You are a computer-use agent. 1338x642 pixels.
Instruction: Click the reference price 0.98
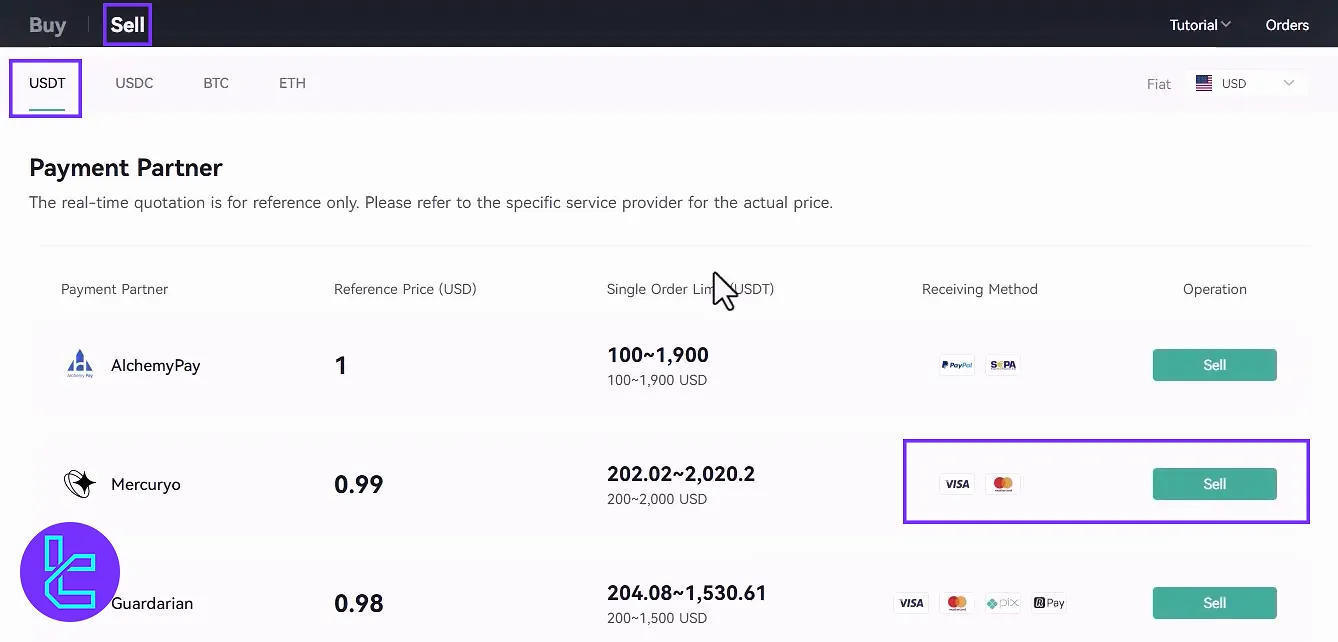click(359, 604)
